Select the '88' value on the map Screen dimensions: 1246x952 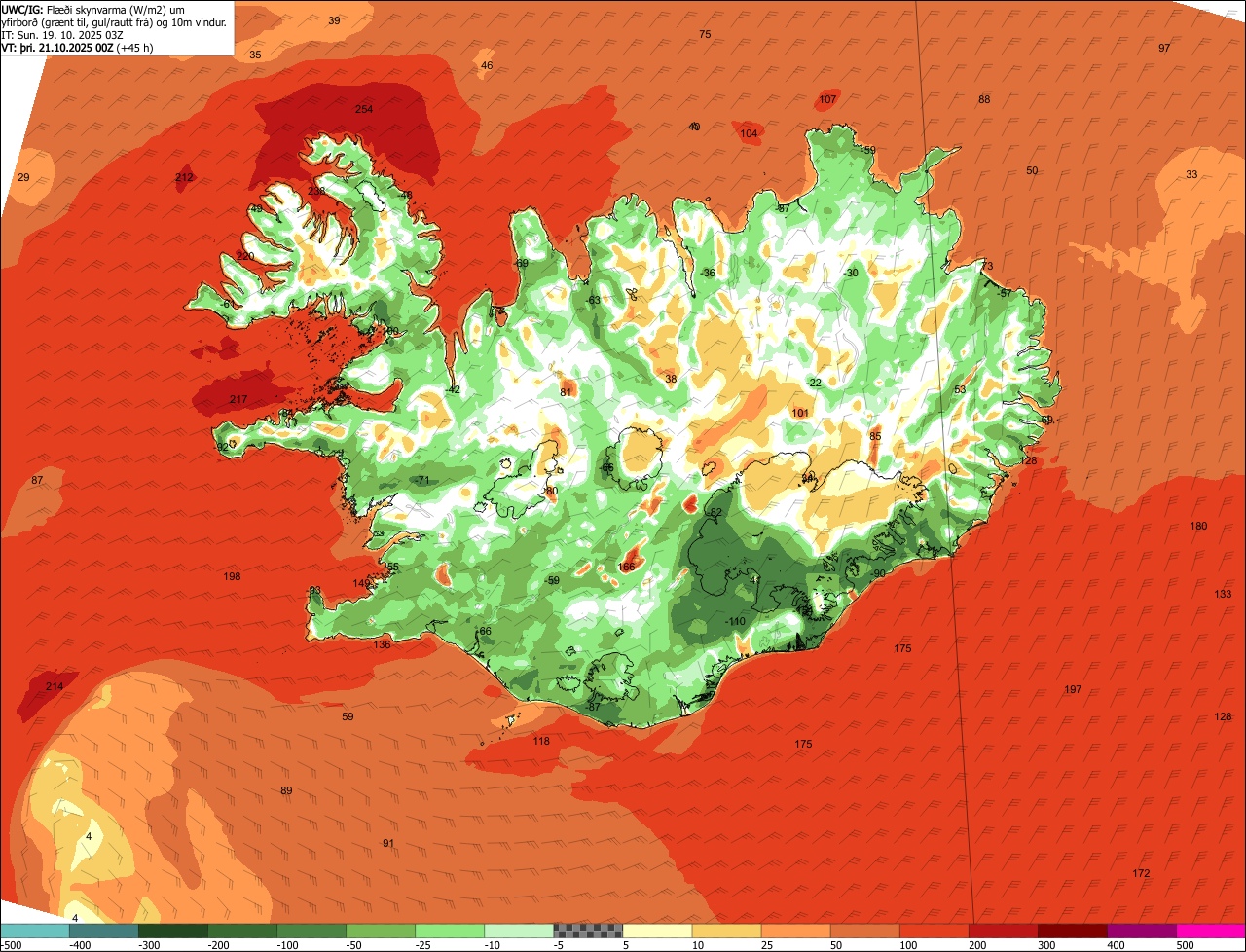(x=984, y=99)
